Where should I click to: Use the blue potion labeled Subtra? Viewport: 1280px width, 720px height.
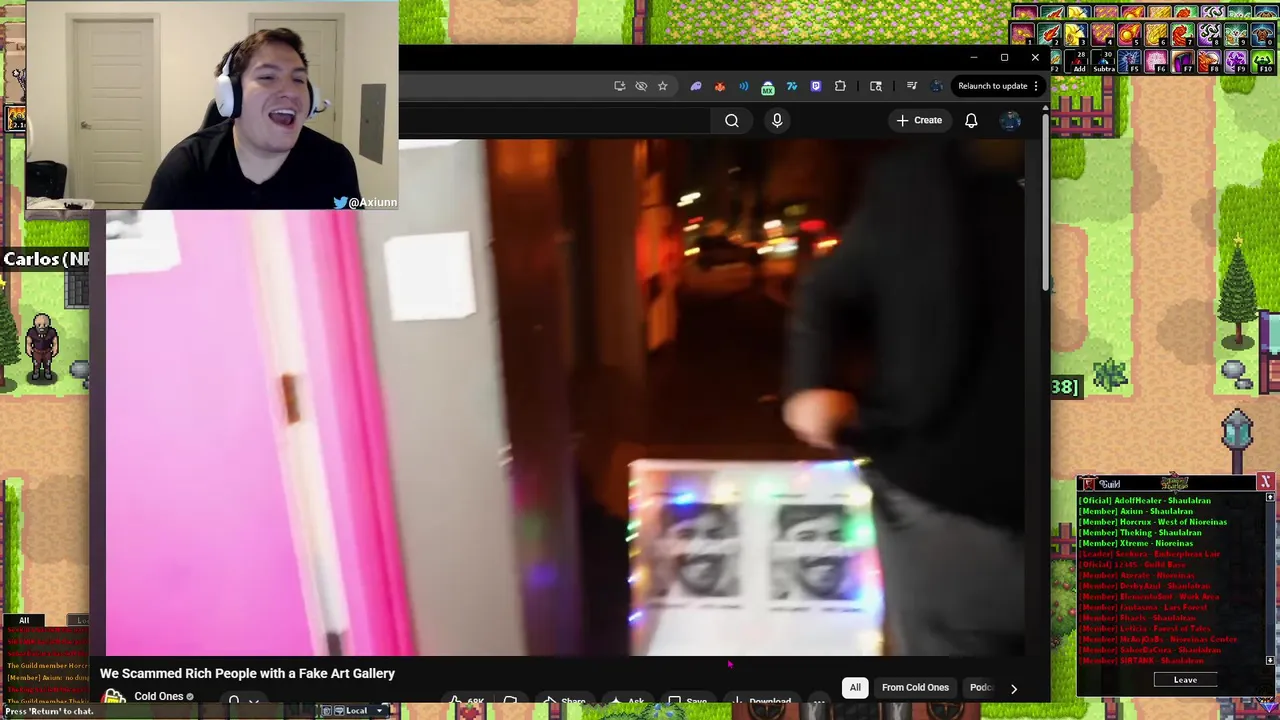tap(1103, 61)
